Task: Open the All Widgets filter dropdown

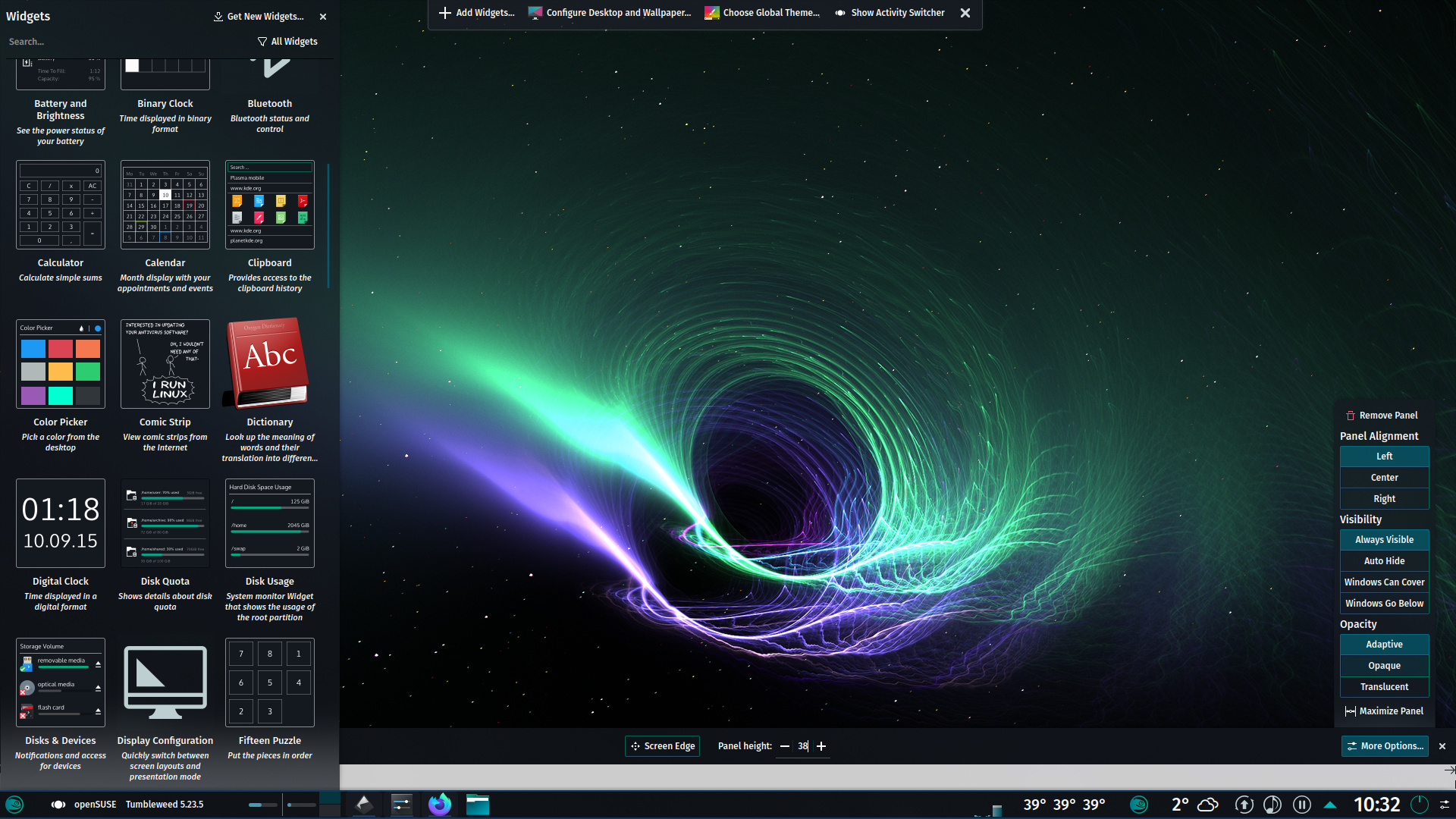Action: (x=287, y=42)
